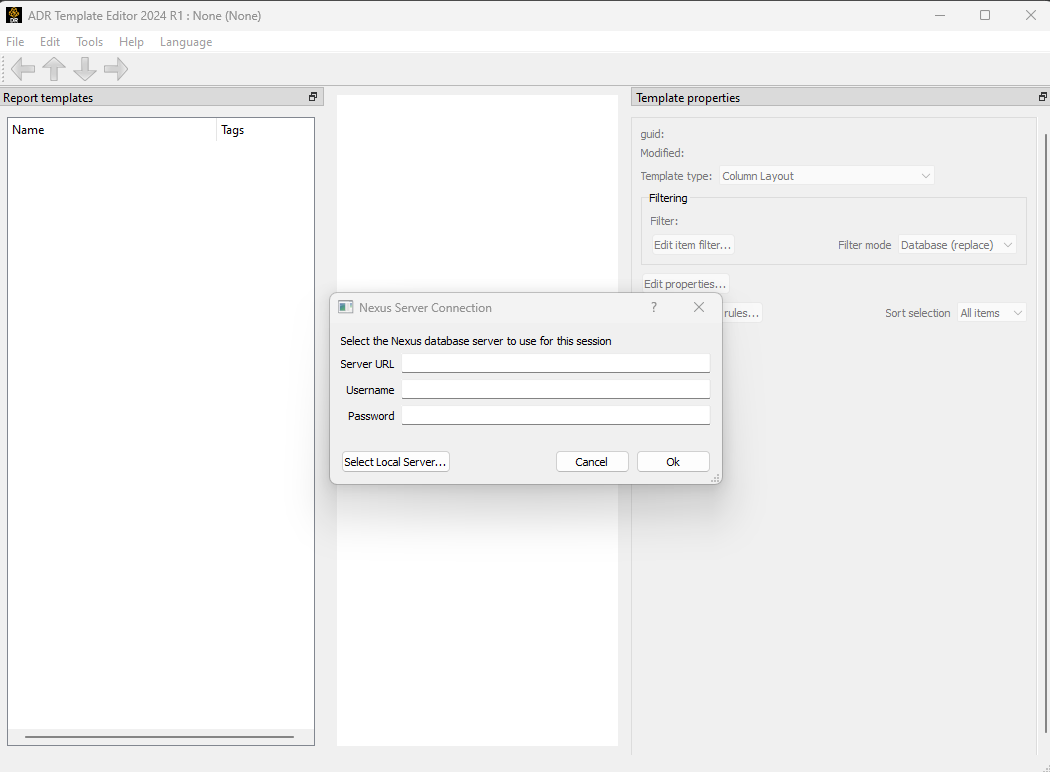Click Select Local Server button

[x=395, y=462]
